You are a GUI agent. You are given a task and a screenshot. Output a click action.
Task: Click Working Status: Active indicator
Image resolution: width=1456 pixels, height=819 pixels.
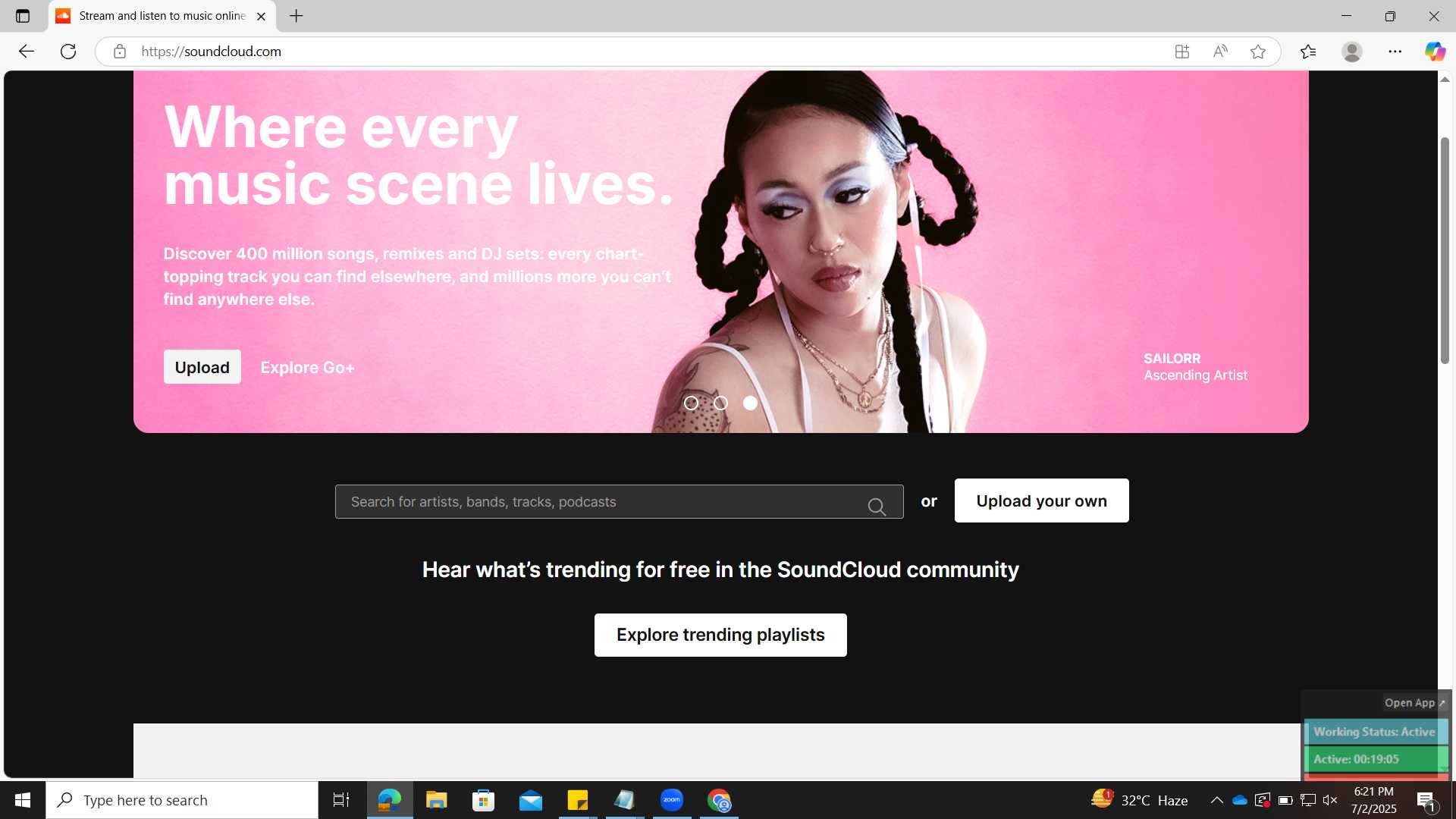pos(1375,732)
